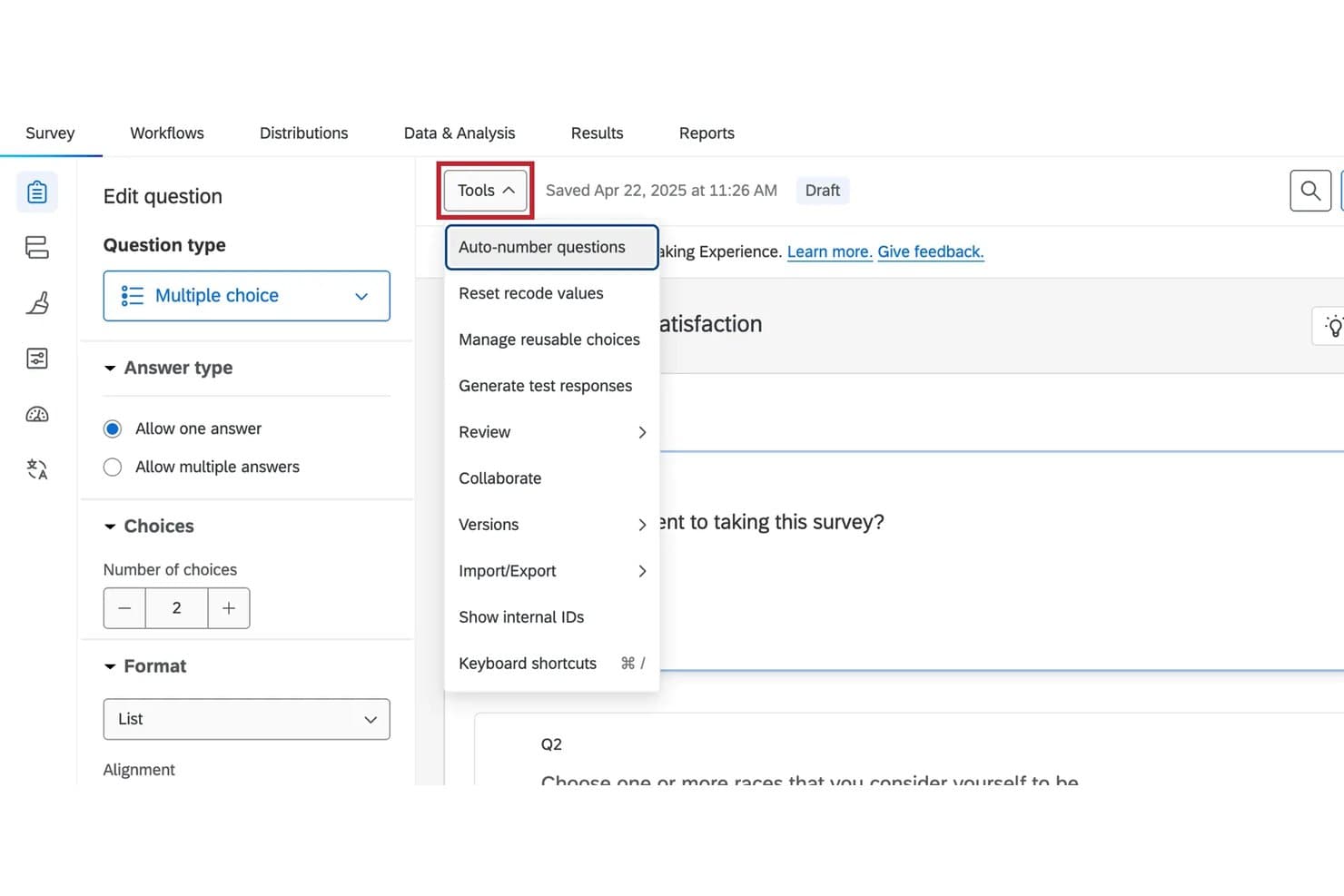The width and height of the screenshot is (1344, 896).
Task: Switch to the Workflows tab
Action: coord(167,133)
